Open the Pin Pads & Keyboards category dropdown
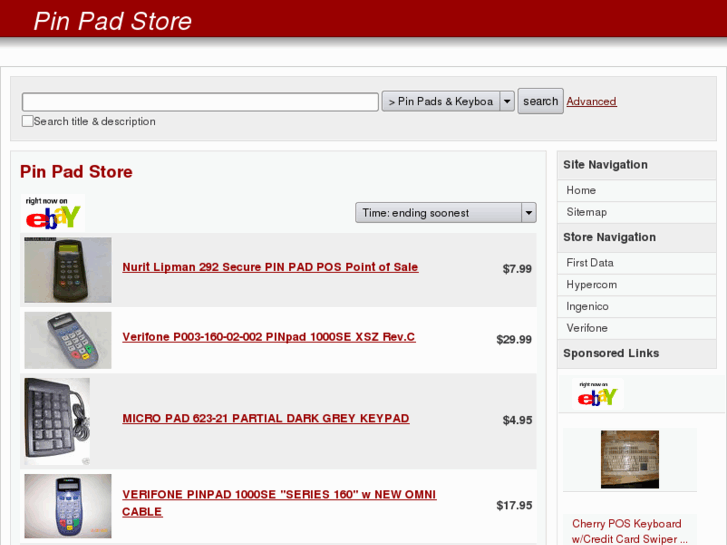This screenshot has height=545, width=727. click(x=448, y=101)
